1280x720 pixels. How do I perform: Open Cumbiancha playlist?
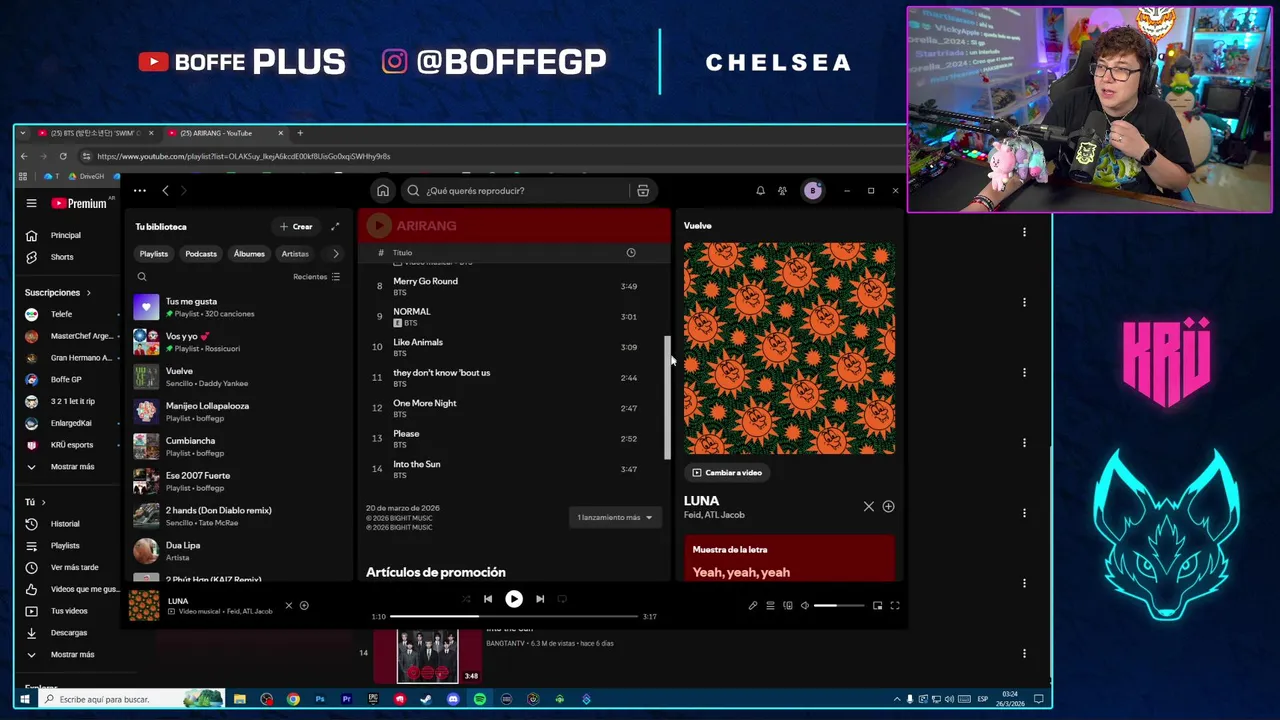coord(238,446)
